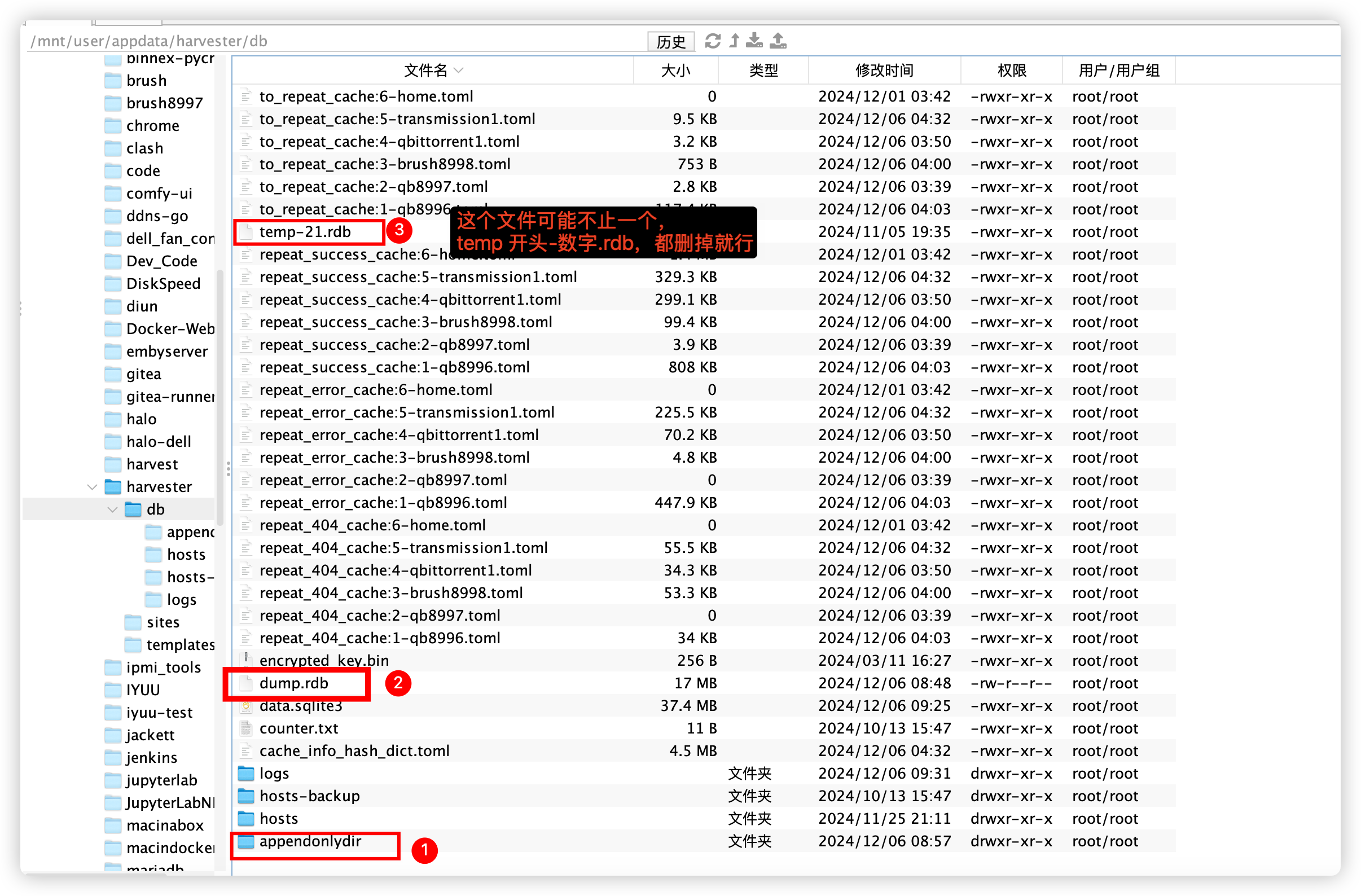
Task: Open DiskSpeed folder in sidebar tree
Action: click(x=163, y=284)
